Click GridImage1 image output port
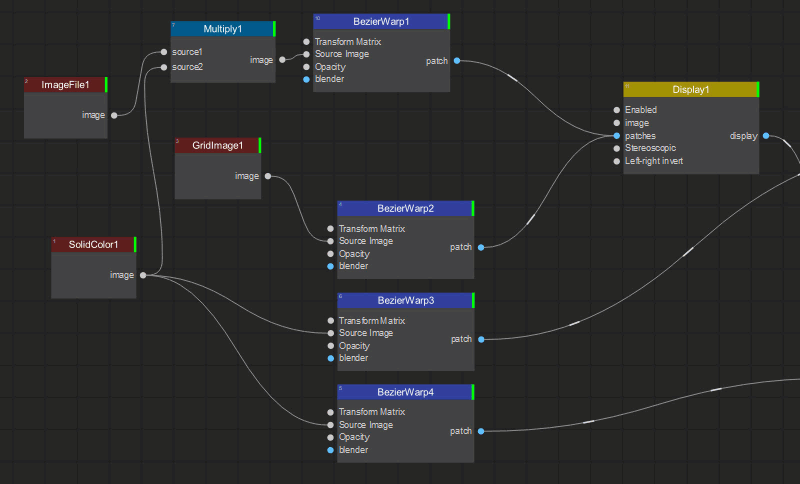Screen dimensions: 800x484 point(268,176)
